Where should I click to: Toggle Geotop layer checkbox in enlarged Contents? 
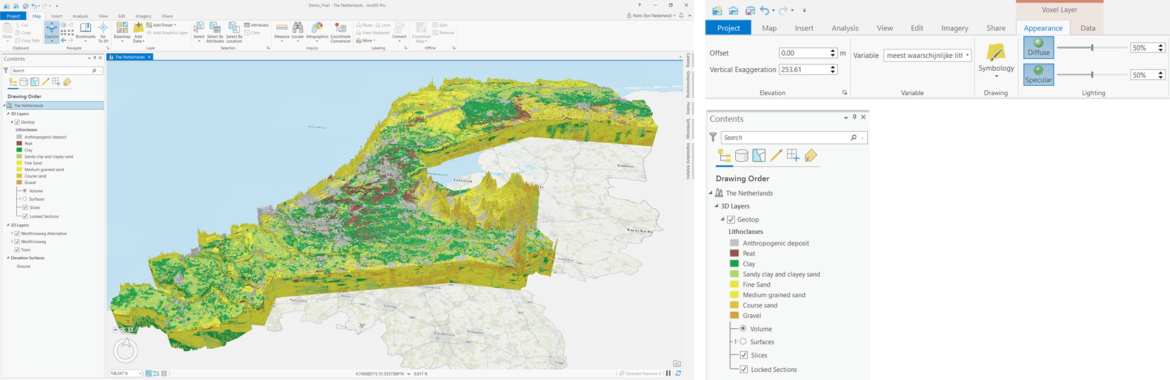click(731, 219)
